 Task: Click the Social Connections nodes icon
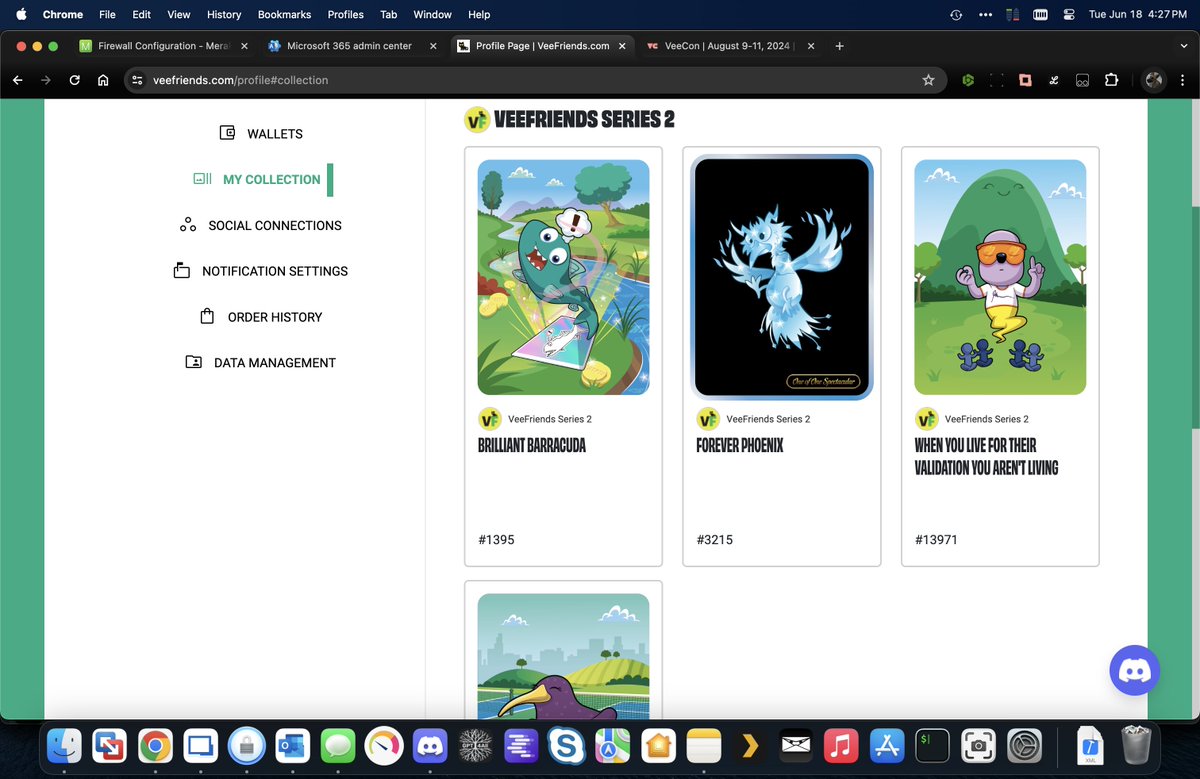pyautogui.click(x=188, y=225)
